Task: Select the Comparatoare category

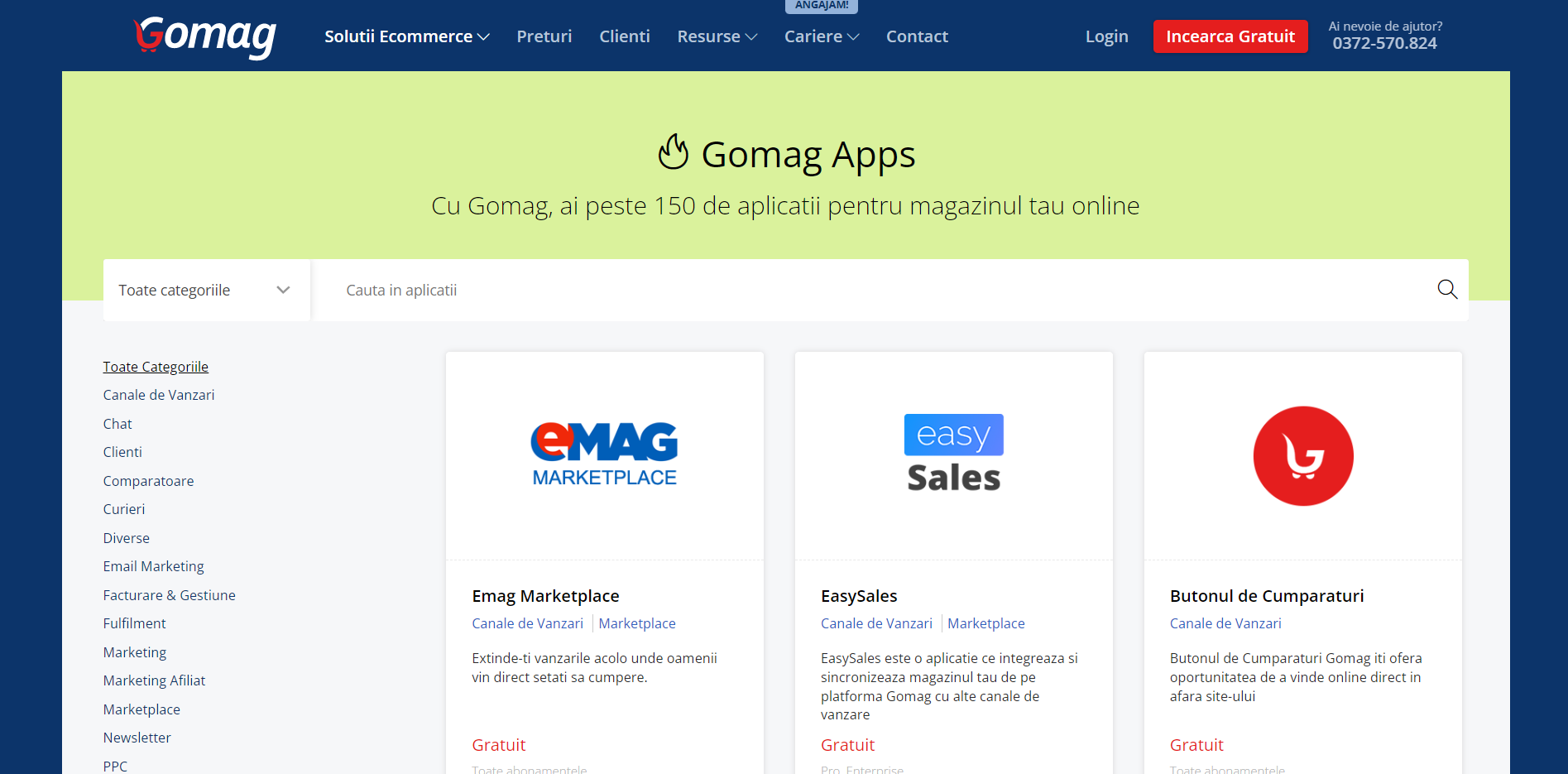Action: pos(148,481)
